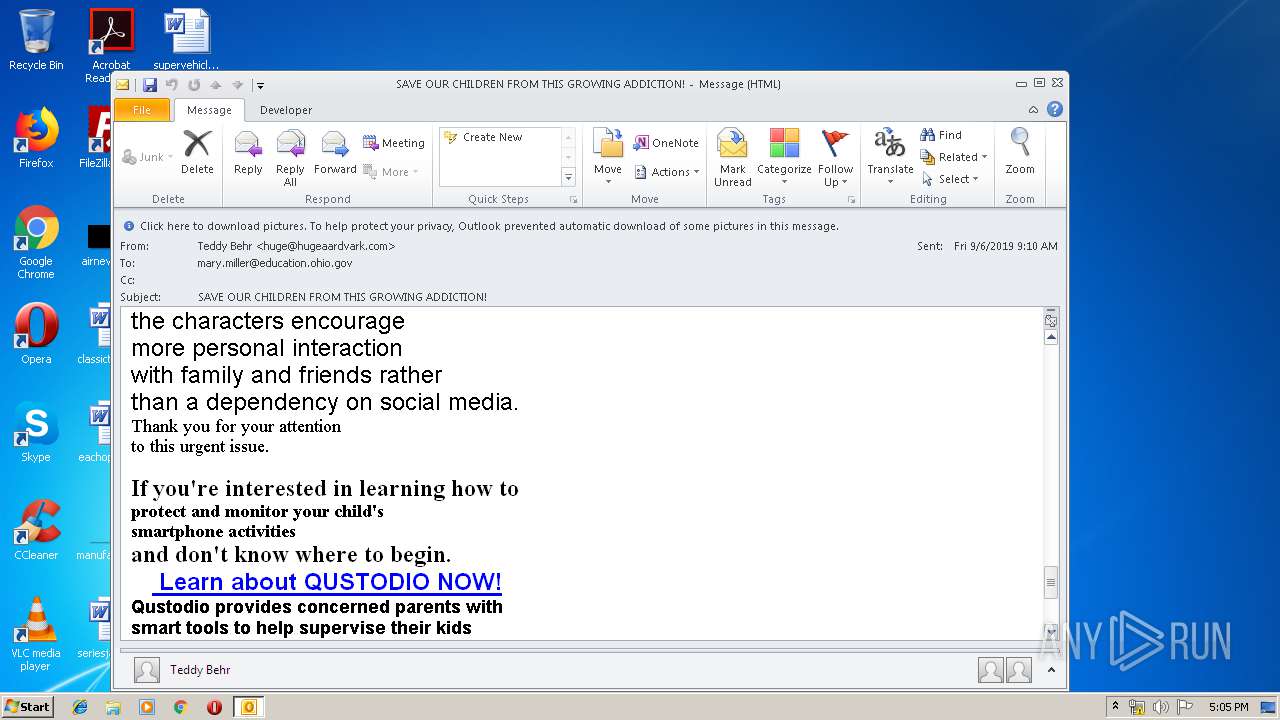Click the taskbar clock showing 5:05 PM

coord(1228,707)
